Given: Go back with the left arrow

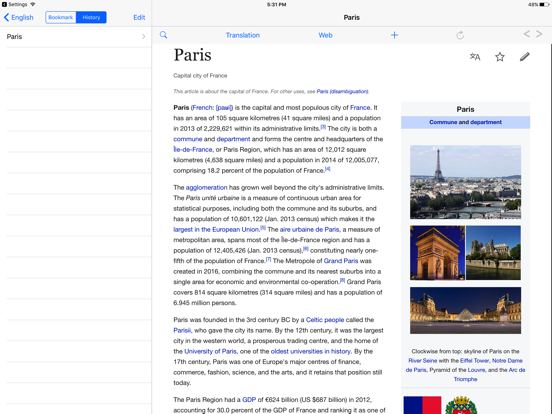Looking at the screenshot, I should (527, 34).
